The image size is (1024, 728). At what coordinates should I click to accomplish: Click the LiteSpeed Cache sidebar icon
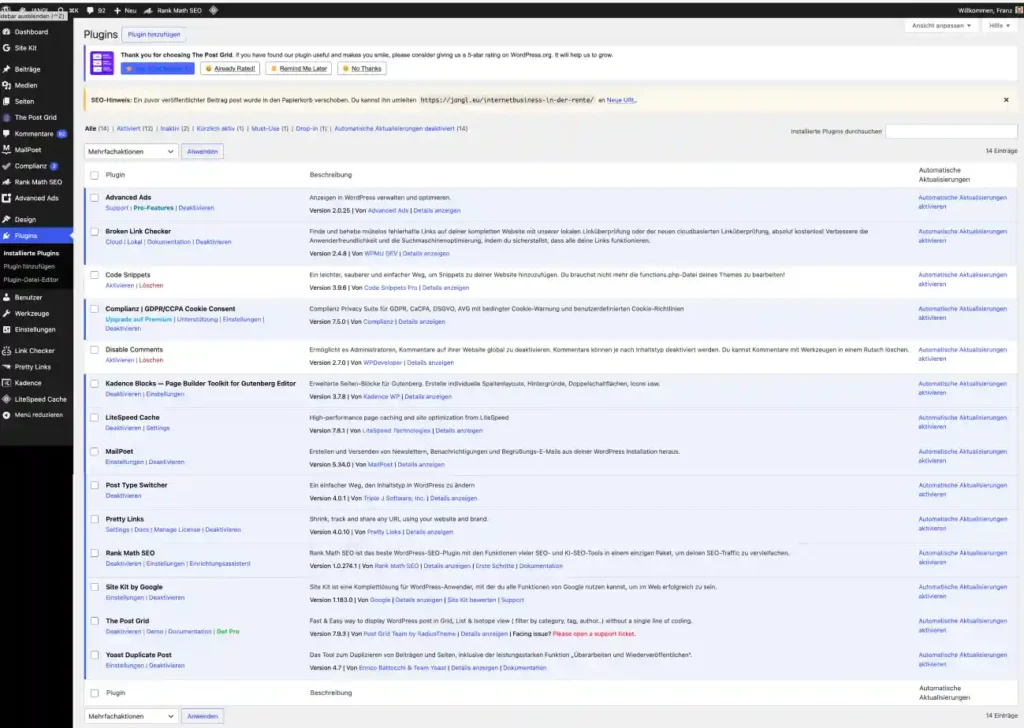[x=7, y=399]
